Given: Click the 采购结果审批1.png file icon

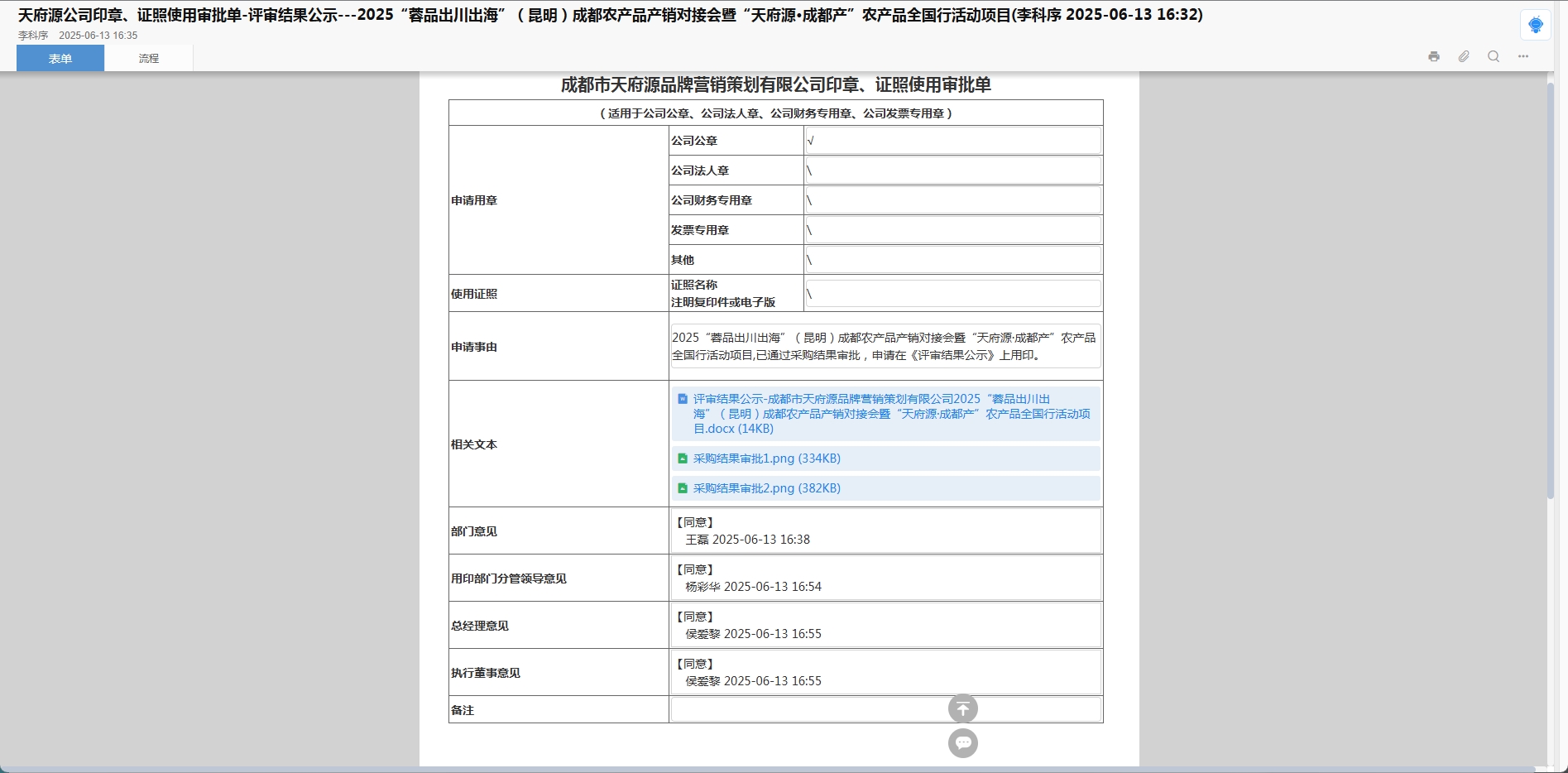Looking at the screenshot, I should tap(683, 459).
